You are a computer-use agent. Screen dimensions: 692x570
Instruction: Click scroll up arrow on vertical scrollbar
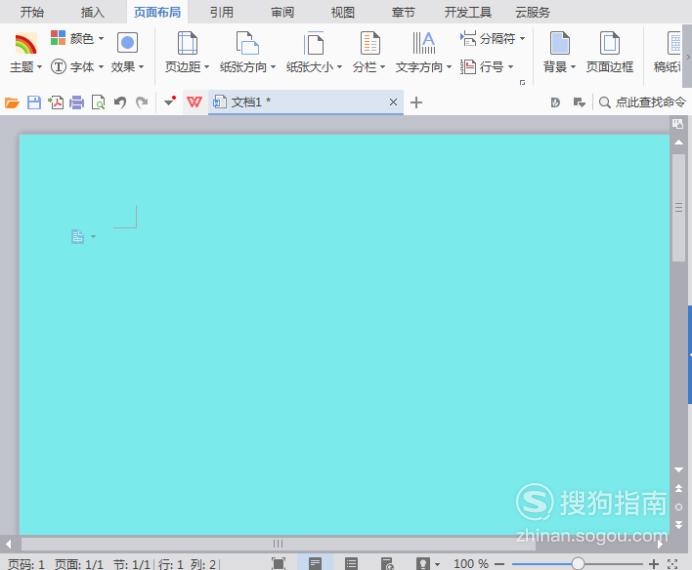[679, 142]
